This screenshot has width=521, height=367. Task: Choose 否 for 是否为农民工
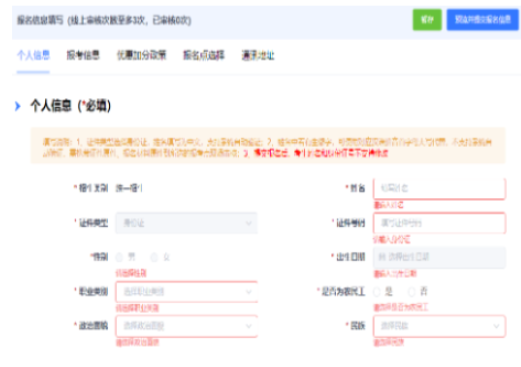click(412, 292)
